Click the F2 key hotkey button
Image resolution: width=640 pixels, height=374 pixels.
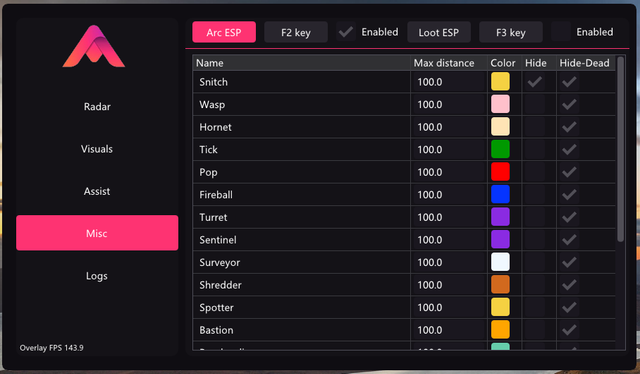click(296, 32)
